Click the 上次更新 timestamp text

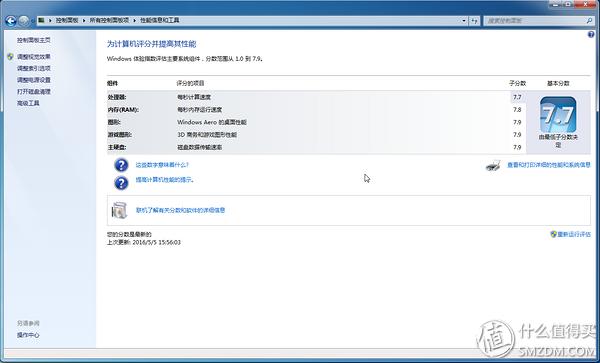click(144, 243)
